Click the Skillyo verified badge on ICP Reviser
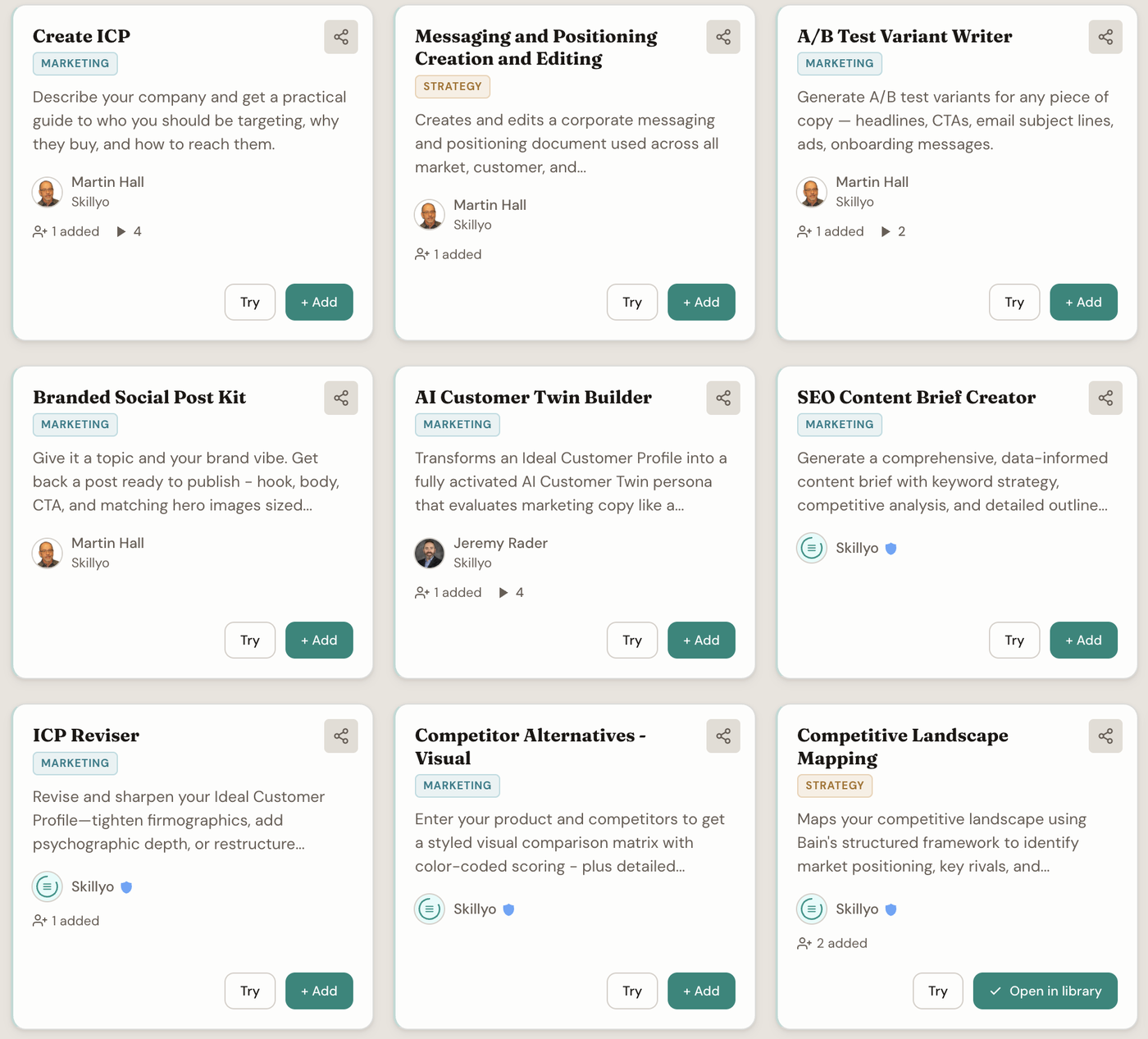1148x1039 pixels. [x=126, y=886]
